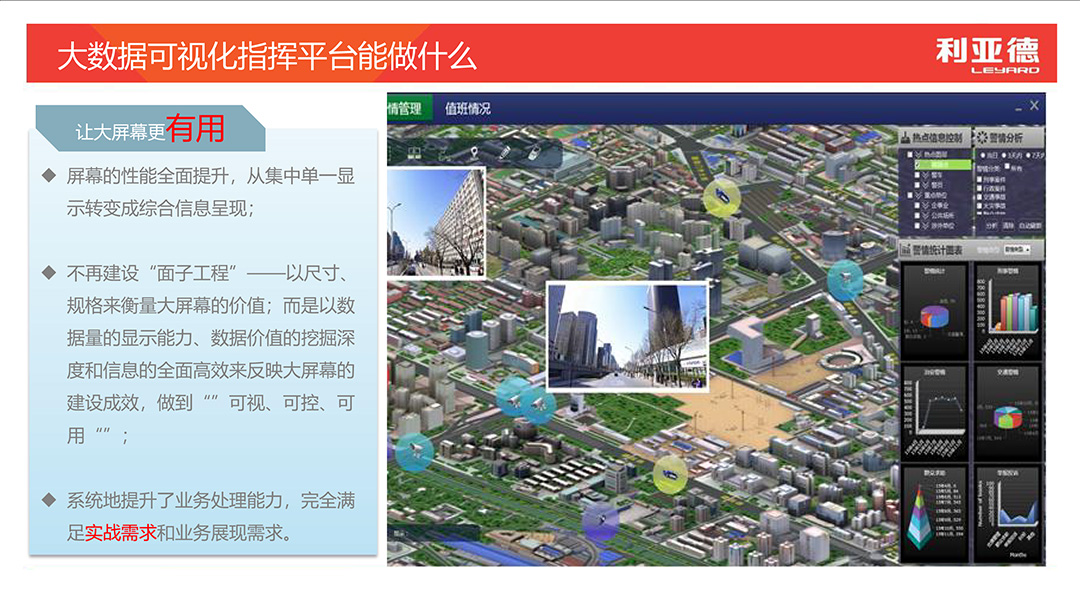The width and height of the screenshot is (1080, 608).
Task: Select the monitor capture icon on the toolbar
Action: (x=415, y=153)
